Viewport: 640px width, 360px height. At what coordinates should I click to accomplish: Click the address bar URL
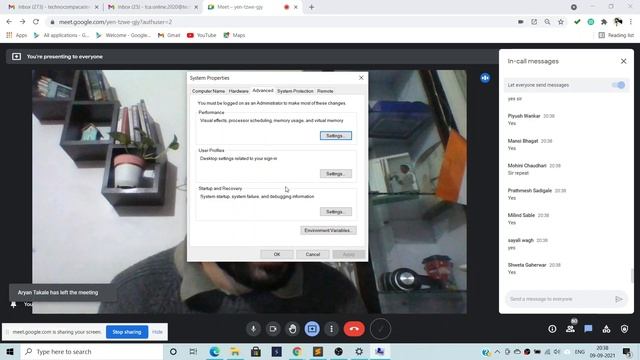tap(115, 22)
